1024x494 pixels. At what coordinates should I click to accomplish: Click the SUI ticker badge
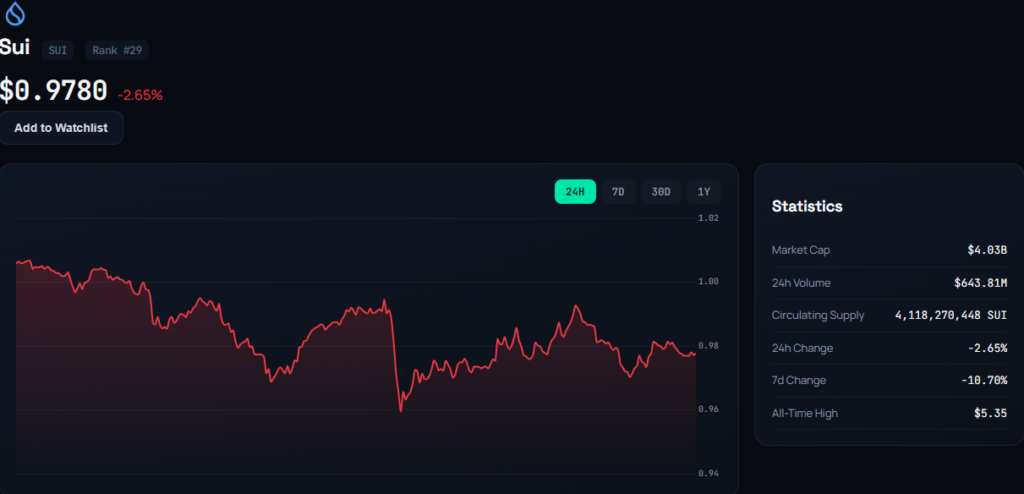(x=57, y=50)
